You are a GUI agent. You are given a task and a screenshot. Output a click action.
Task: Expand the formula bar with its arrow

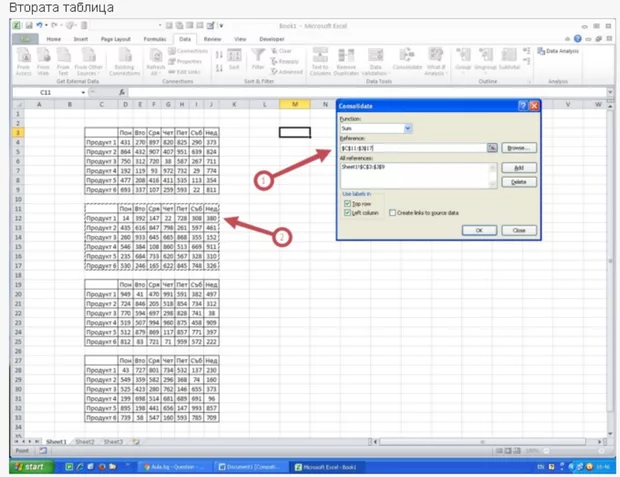(x=610, y=92)
